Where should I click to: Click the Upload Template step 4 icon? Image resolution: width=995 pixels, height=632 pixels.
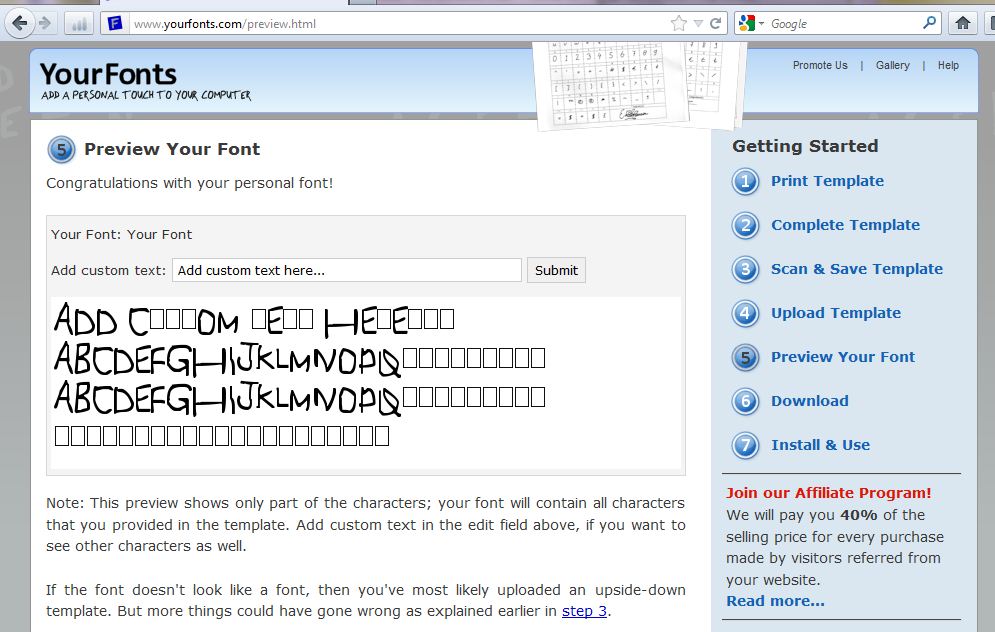point(744,314)
